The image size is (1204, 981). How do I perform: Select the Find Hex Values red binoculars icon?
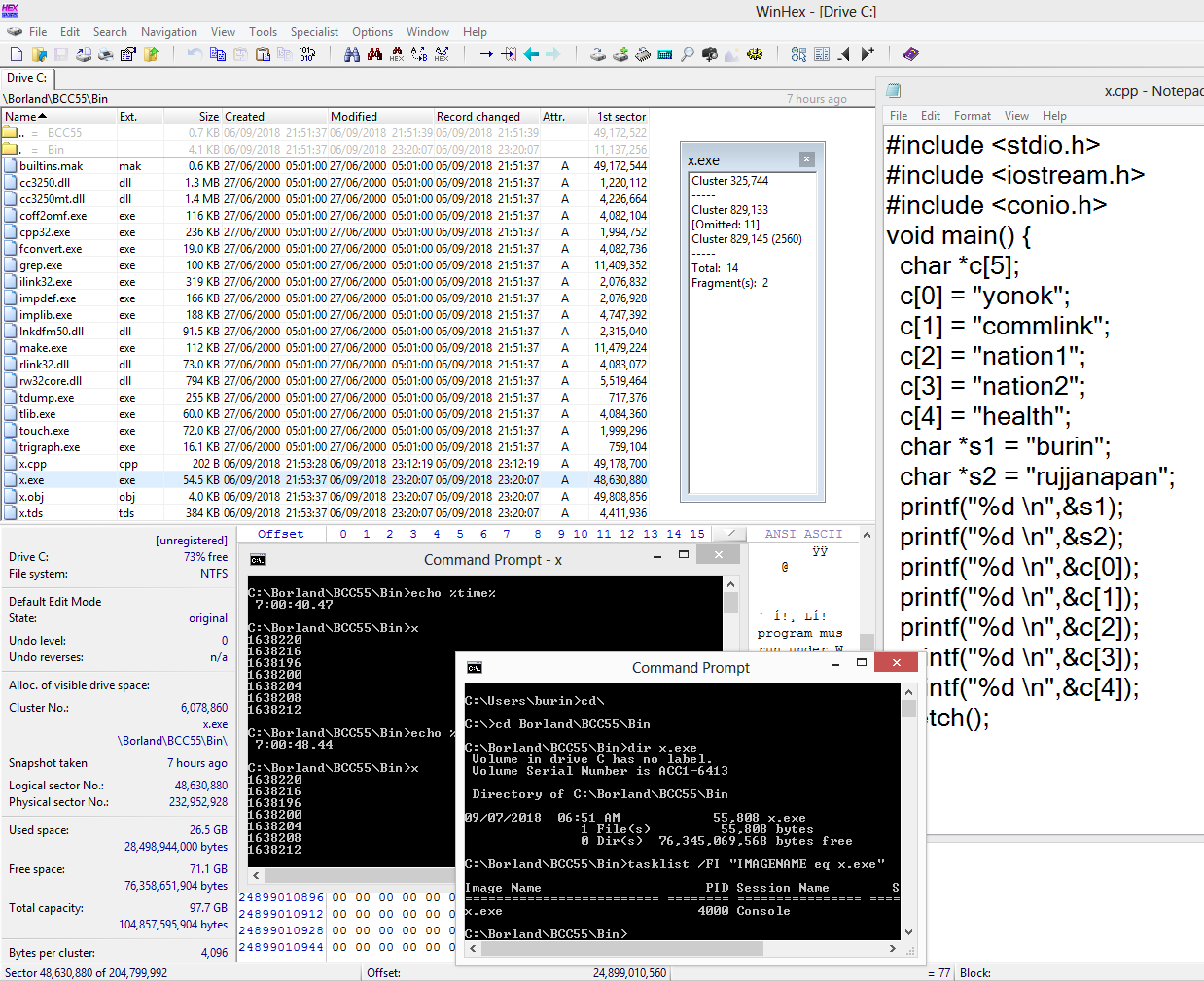pos(374,54)
